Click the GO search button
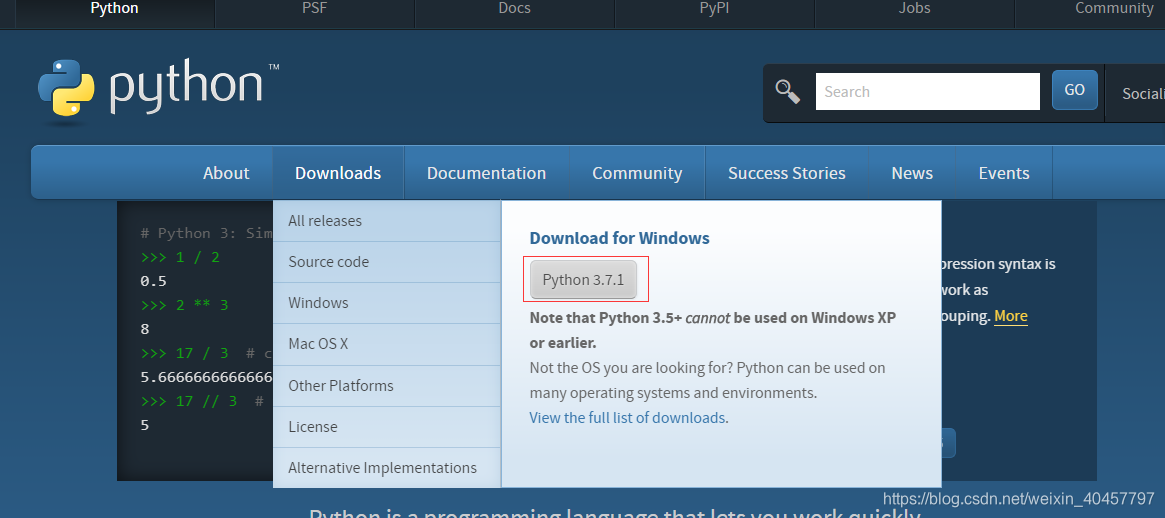Image resolution: width=1165 pixels, height=518 pixels. point(1074,90)
